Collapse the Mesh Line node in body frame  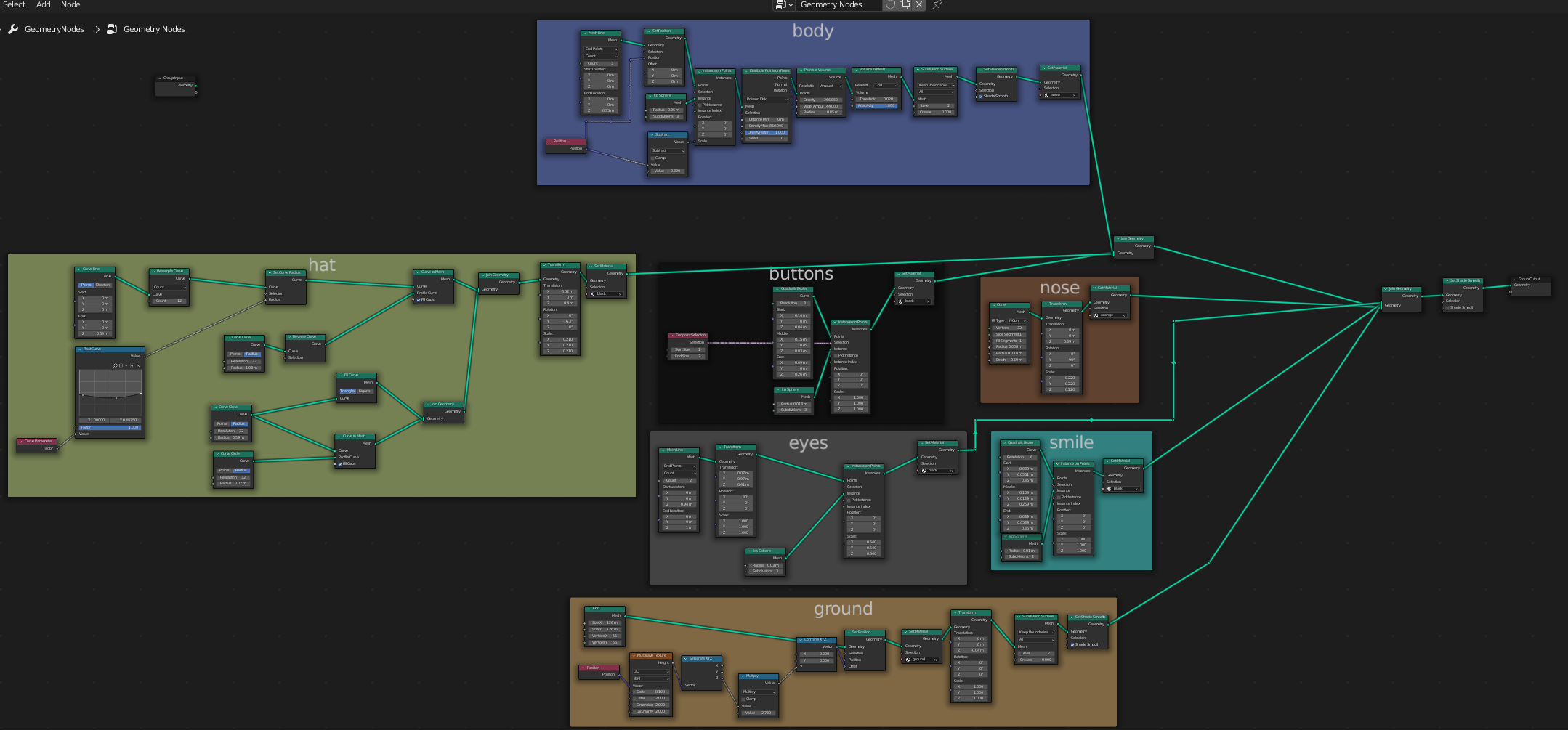[585, 33]
